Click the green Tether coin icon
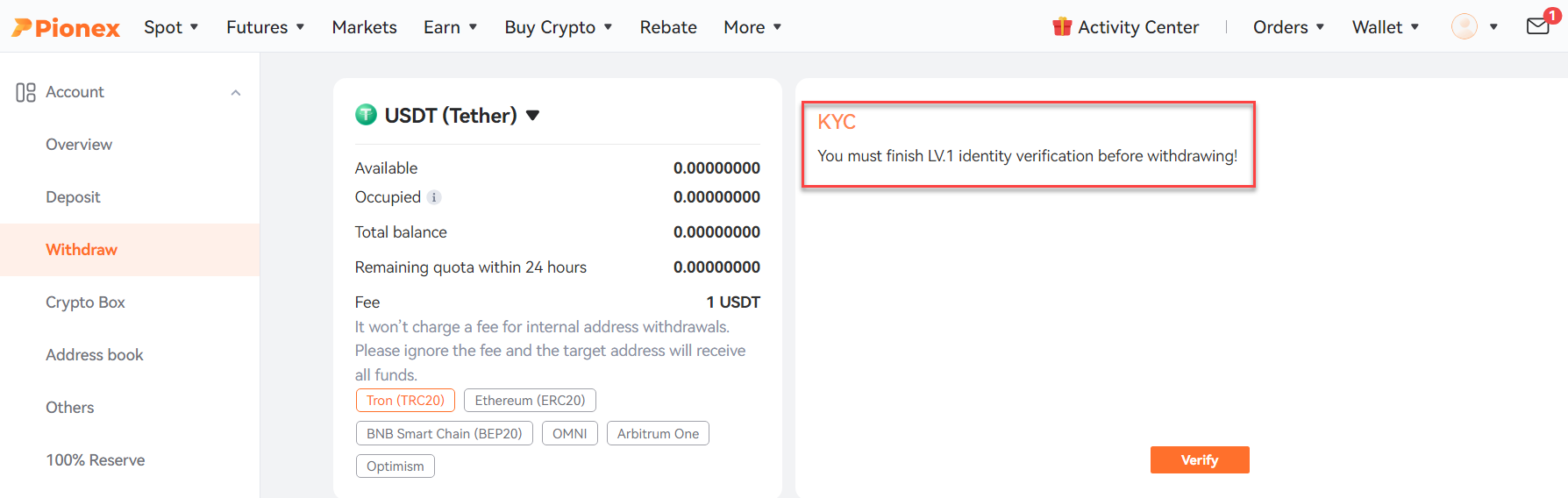The width and height of the screenshot is (1568, 498). 366,115
